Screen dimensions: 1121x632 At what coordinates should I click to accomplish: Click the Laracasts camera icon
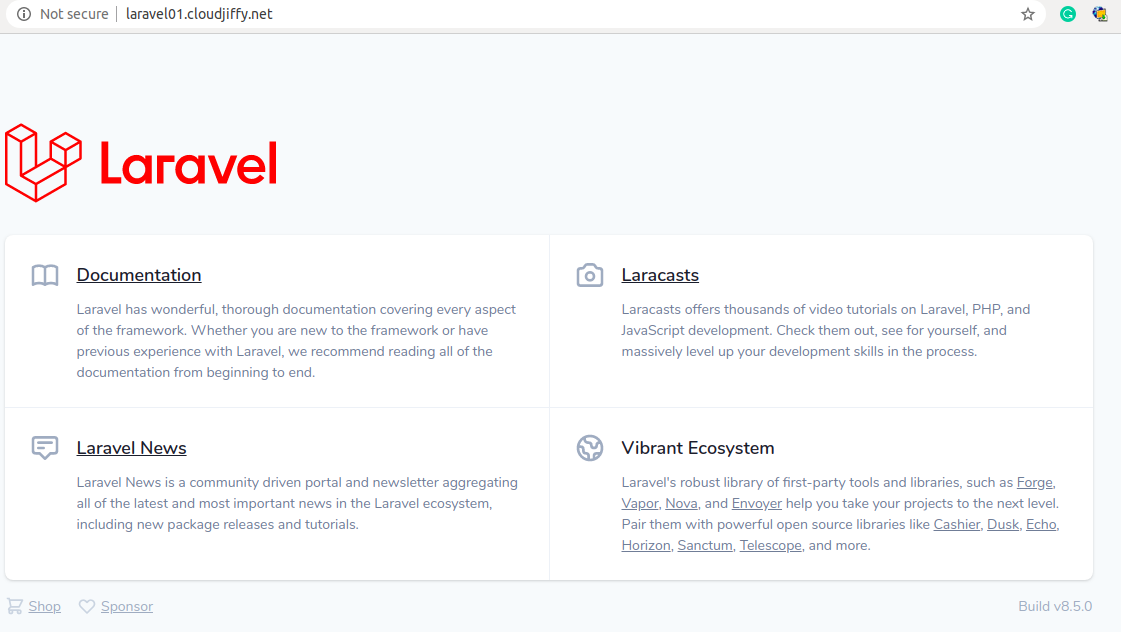click(590, 275)
